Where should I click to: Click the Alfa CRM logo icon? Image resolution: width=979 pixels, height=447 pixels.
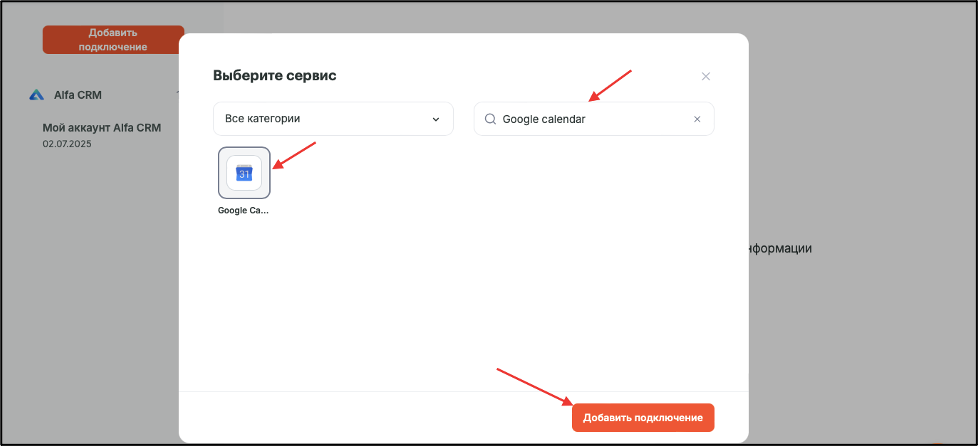point(36,95)
